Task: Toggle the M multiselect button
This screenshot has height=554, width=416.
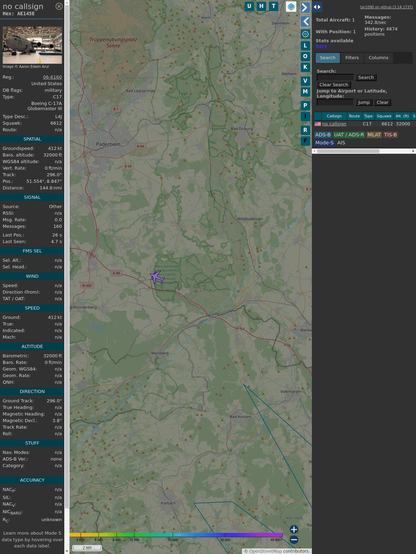Action: pos(305,92)
